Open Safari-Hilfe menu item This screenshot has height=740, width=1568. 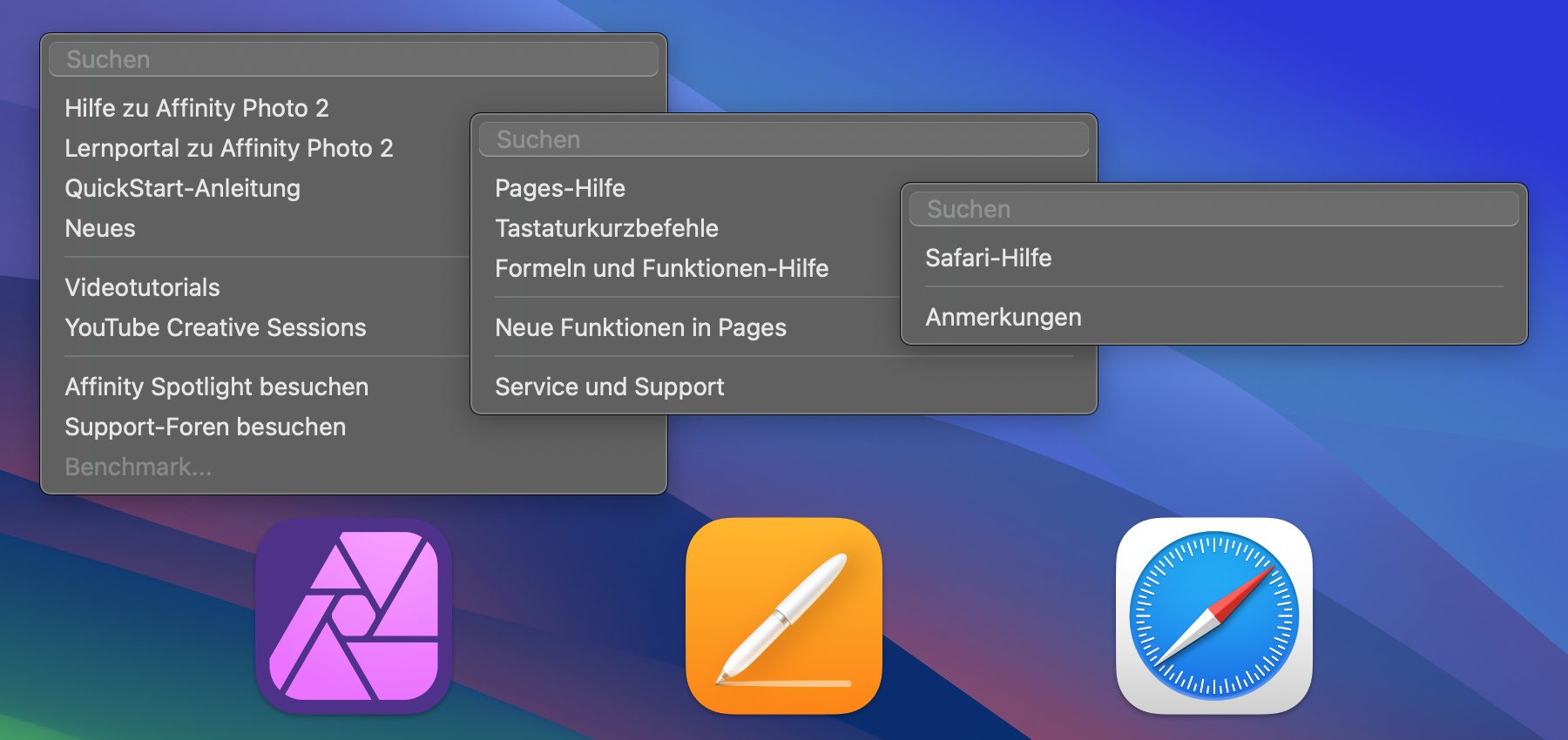[988, 258]
